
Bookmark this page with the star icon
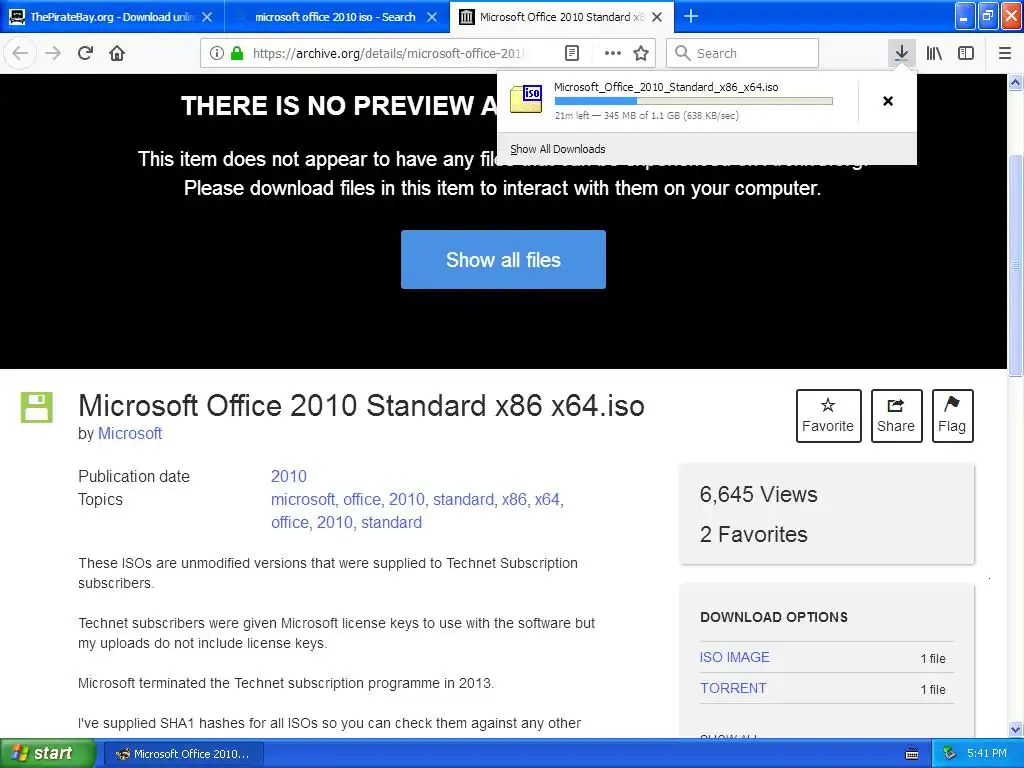(641, 54)
